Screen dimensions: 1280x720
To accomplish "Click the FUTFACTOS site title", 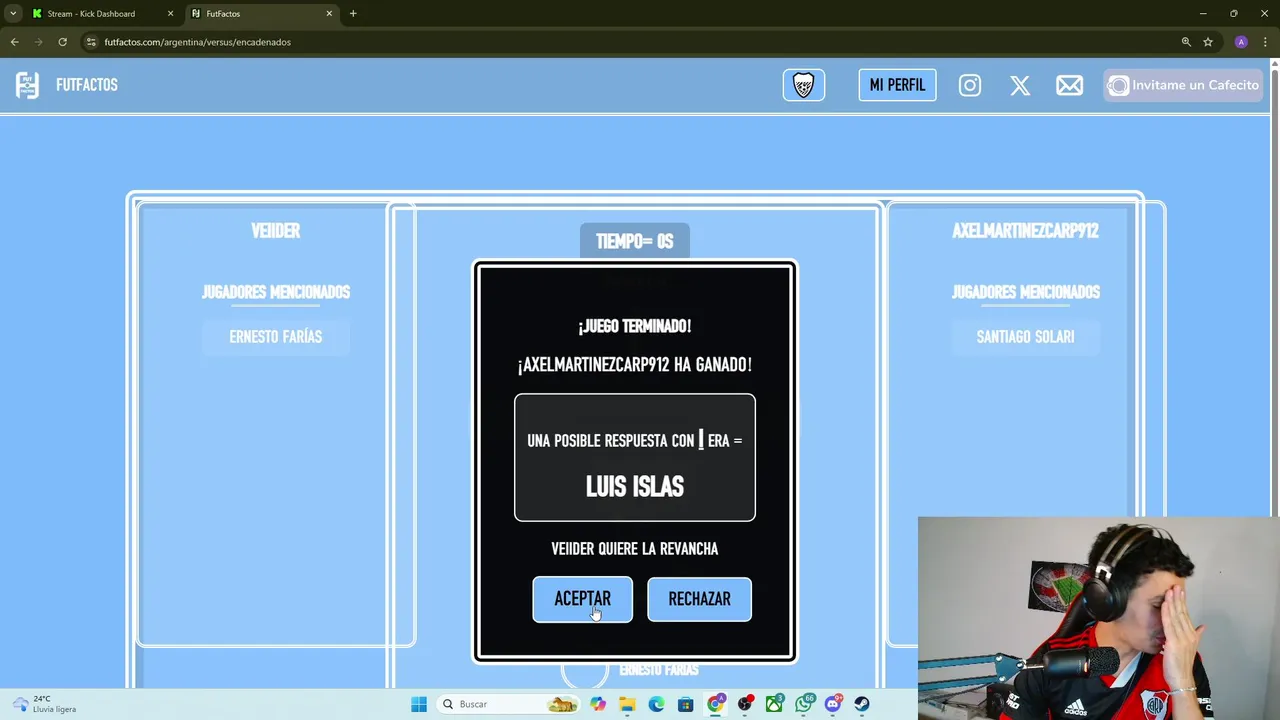I will tap(86, 85).
